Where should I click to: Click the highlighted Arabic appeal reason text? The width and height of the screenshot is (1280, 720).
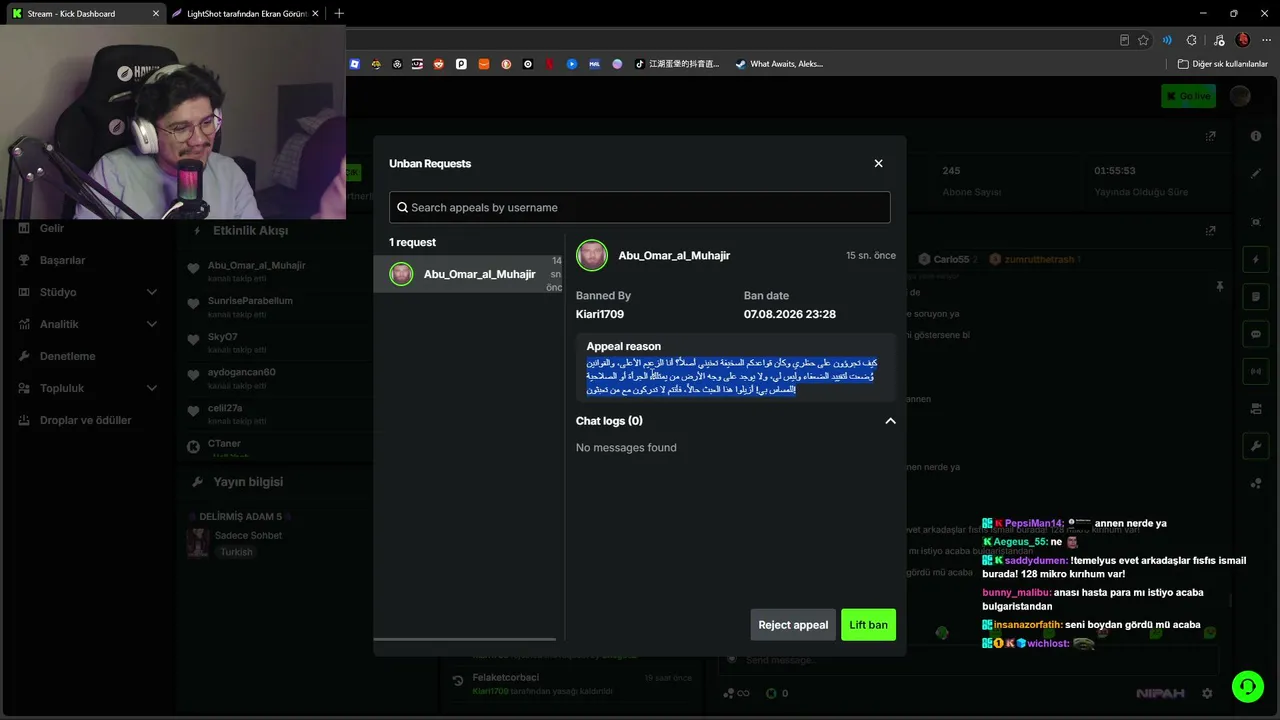(732, 375)
